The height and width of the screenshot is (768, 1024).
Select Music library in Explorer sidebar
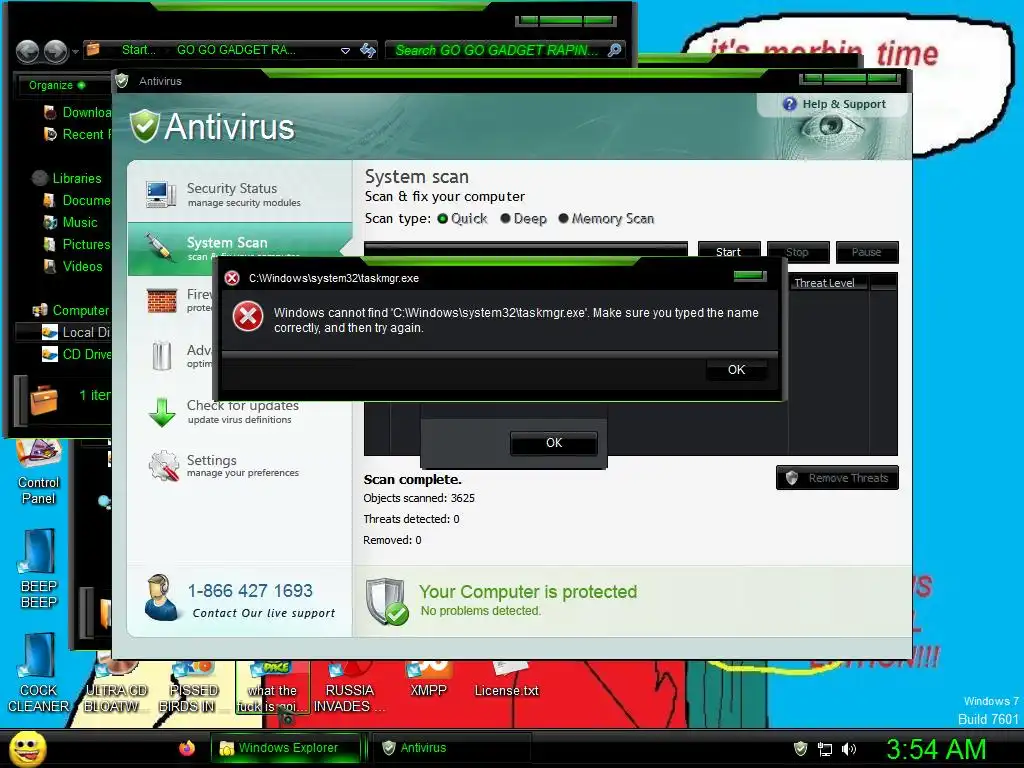pyautogui.click(x=71, y=223)
